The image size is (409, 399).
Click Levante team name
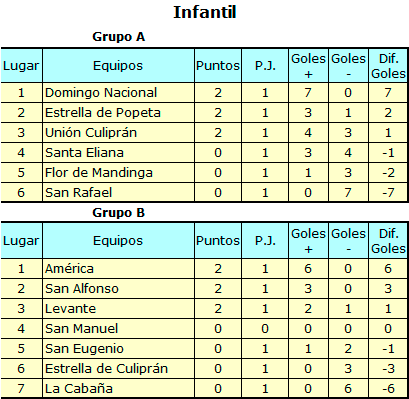(x=70, y=309)
